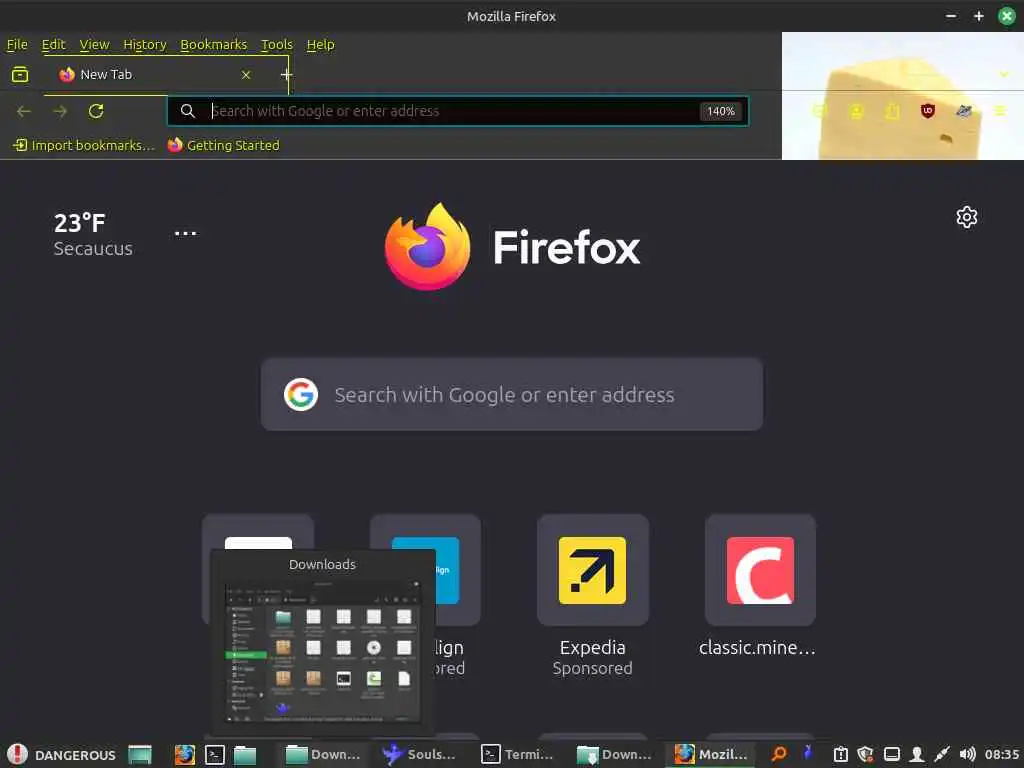1024x768 pixels.
Task: Click the forward navigation arrow
Action: pyautogui.click(x=60, y=111)
